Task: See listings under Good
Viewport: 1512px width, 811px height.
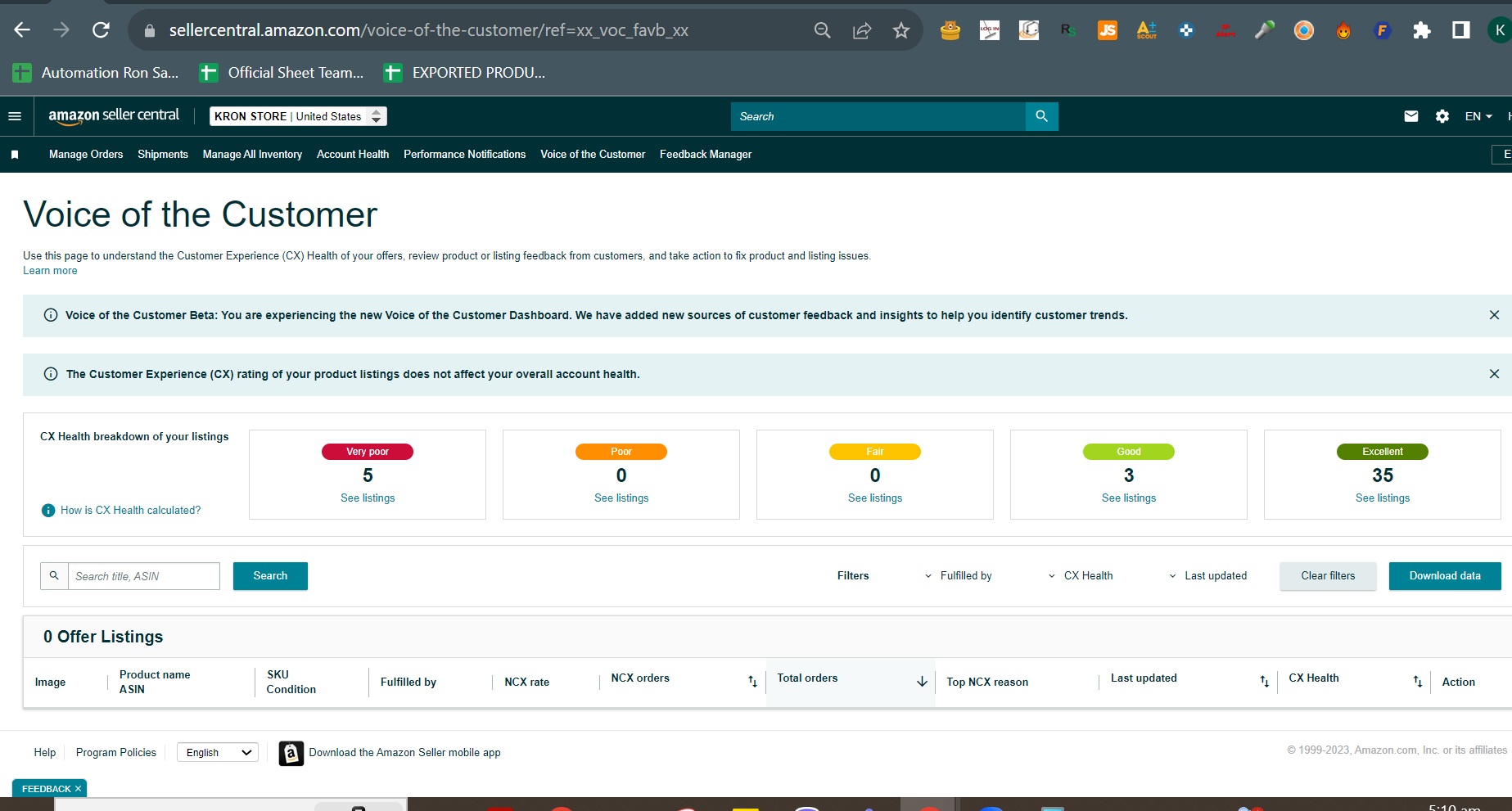Action: pyautogui.click(x=1129, y=498)
